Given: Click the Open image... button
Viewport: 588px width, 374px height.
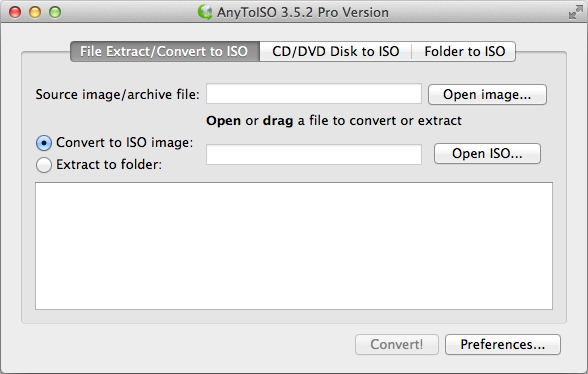Looking at the screenshot, I should [487, 95].
